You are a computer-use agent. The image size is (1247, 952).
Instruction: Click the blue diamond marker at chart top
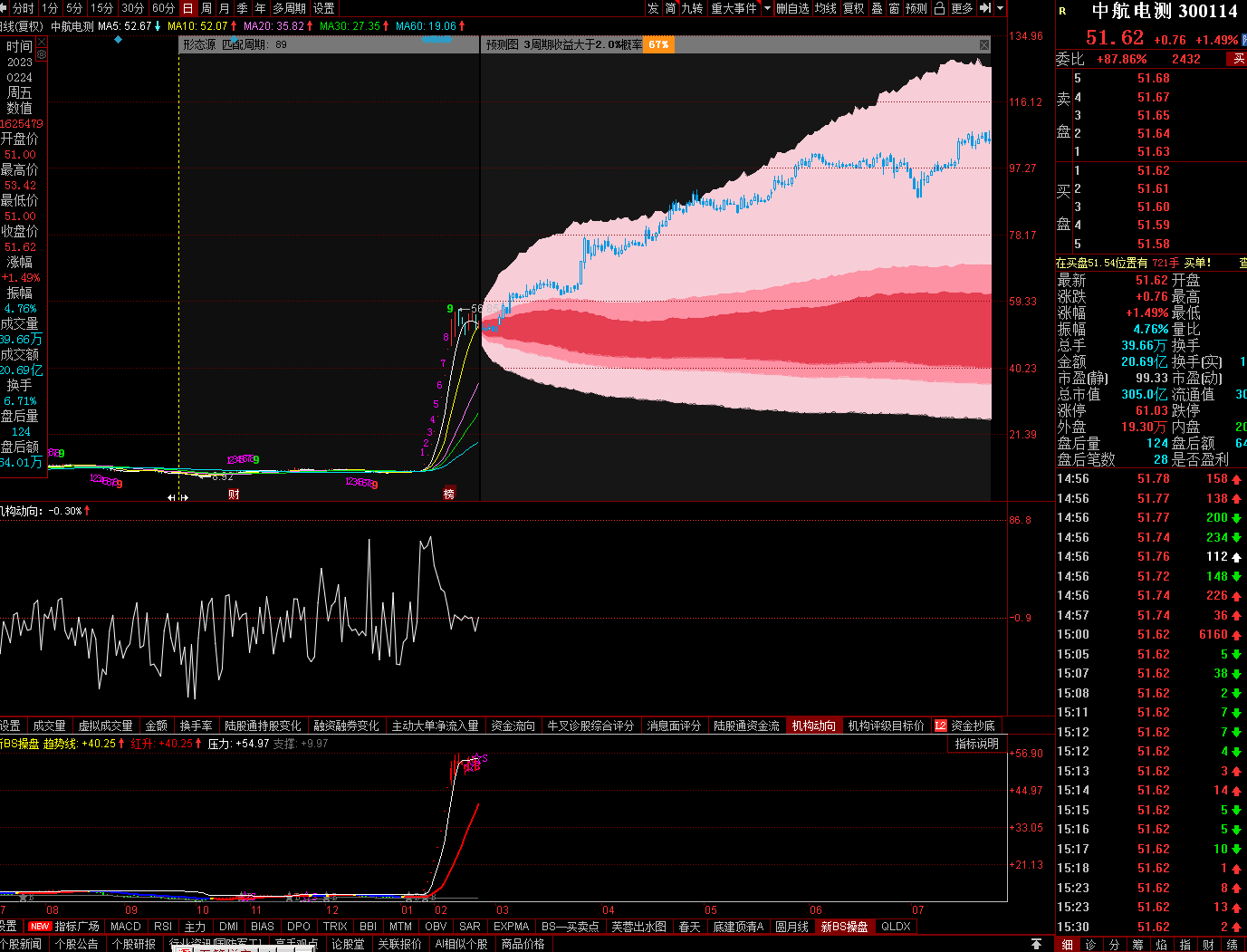pyautogui.click(x=118, y=40)
